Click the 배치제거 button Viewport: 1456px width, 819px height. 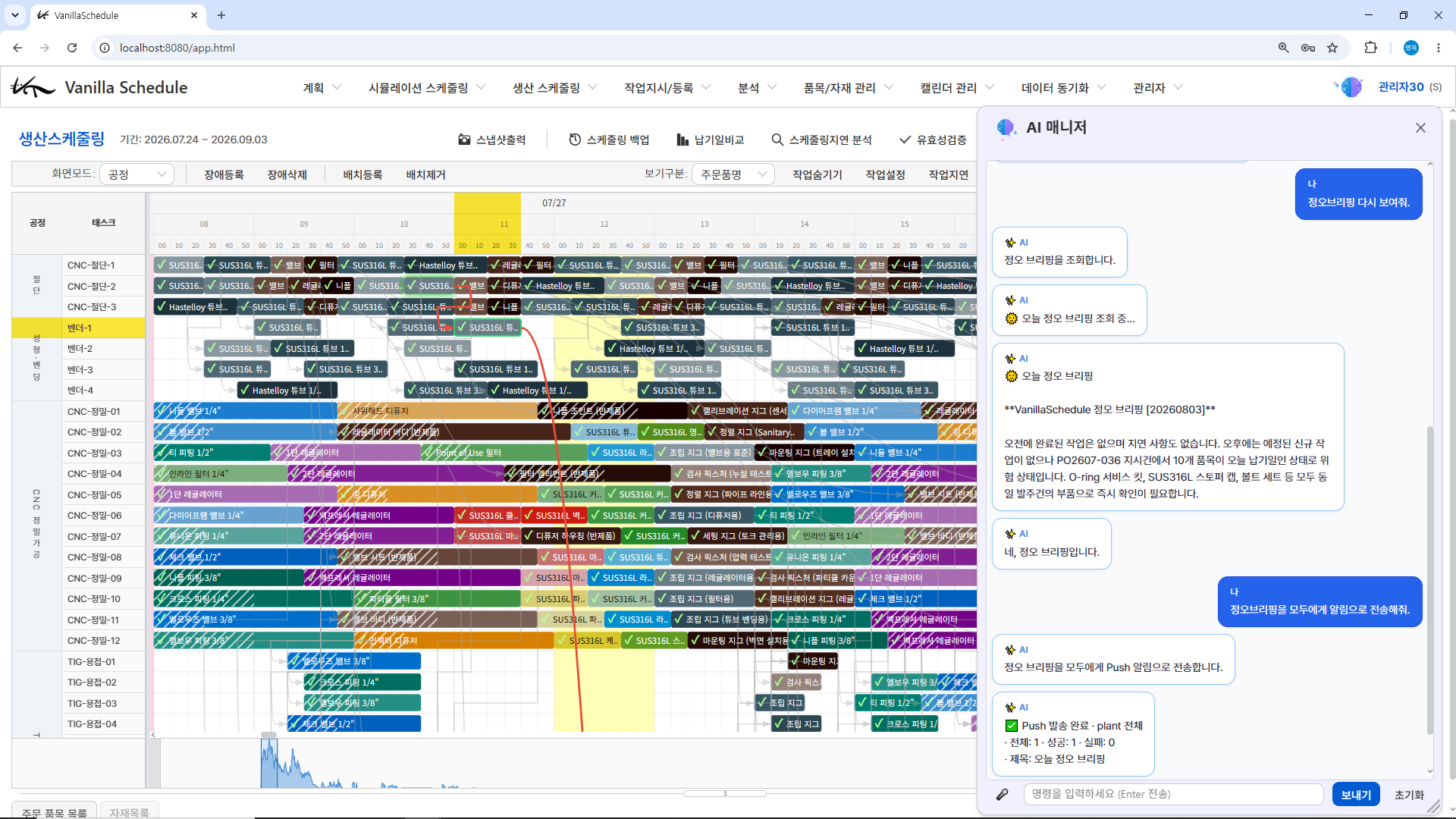coord(425,174)
